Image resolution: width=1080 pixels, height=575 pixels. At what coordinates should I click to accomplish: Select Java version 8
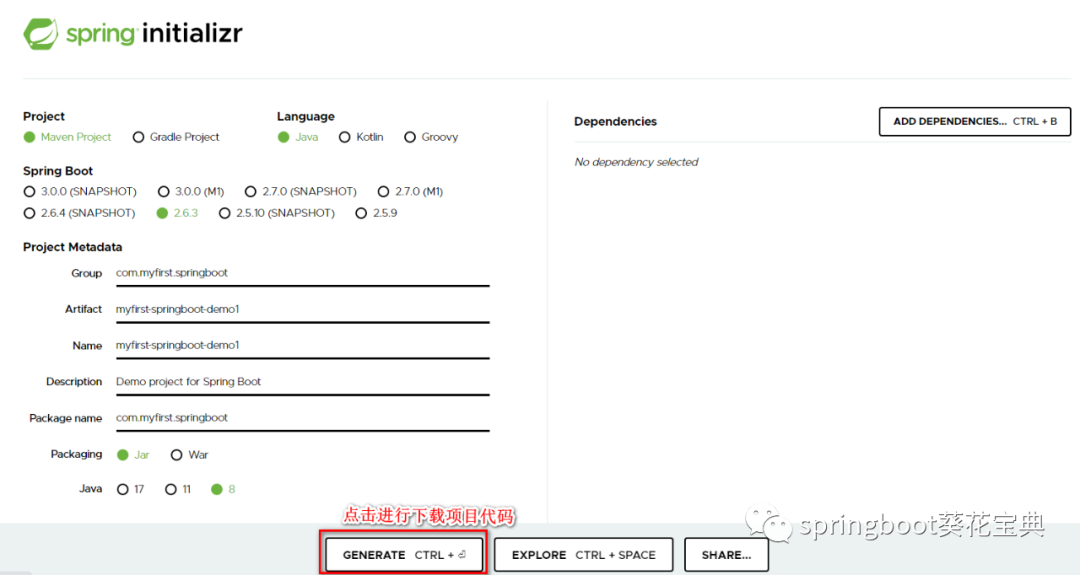pos(223,489)
